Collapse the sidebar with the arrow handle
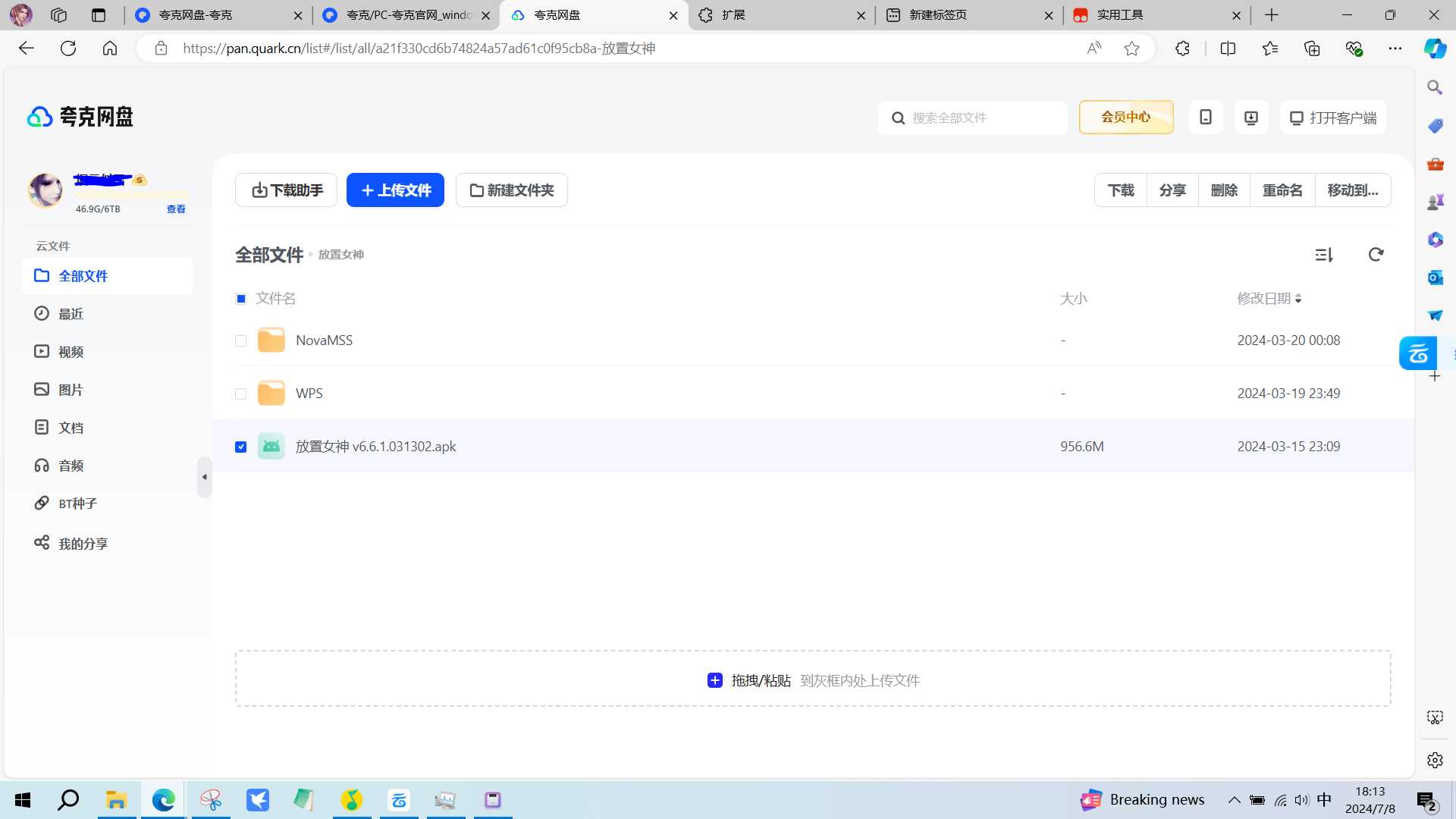1456x819 pixels. [204, 477]
